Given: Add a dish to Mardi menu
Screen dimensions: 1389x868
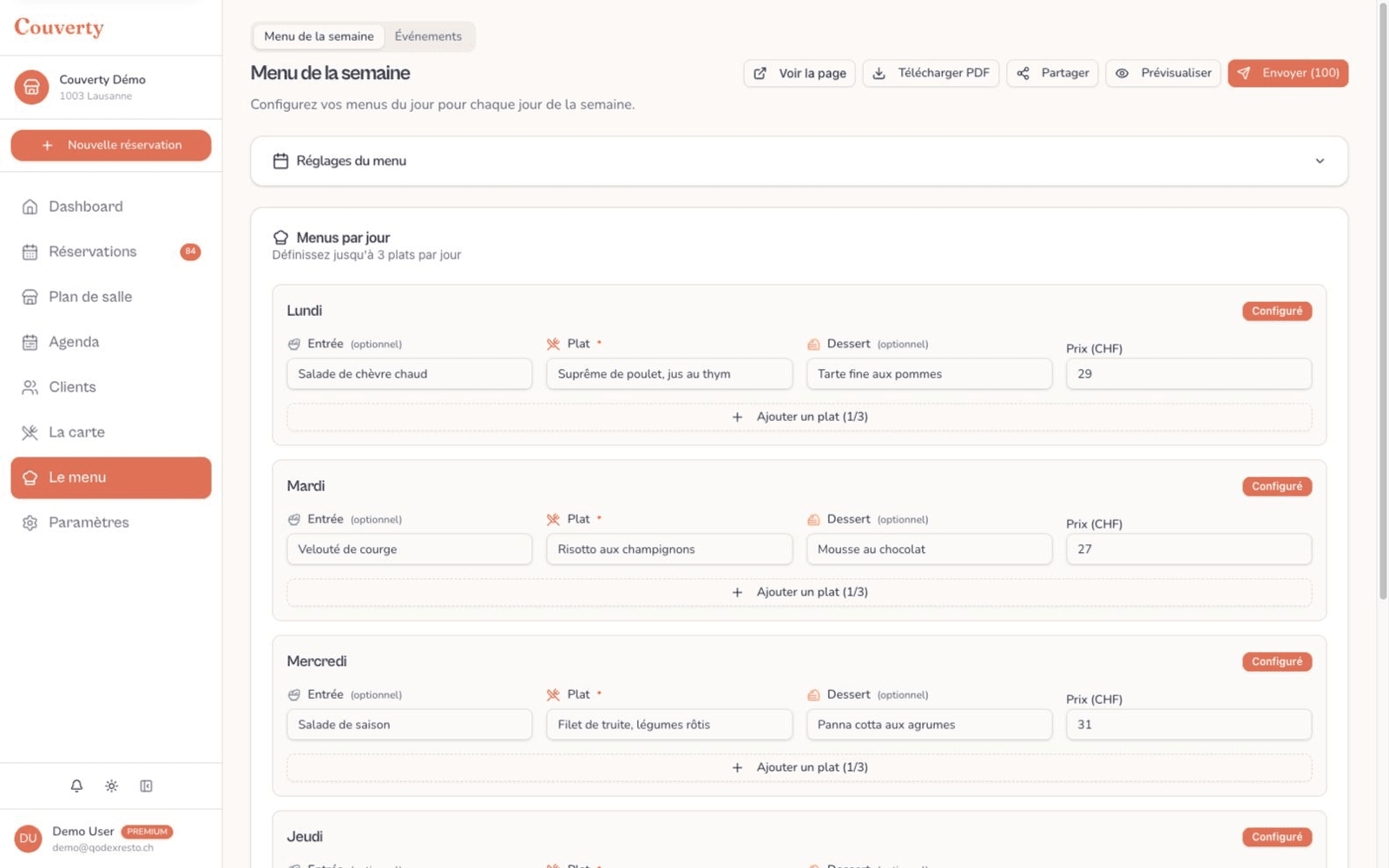Looking at the screenshot, I should [800, 593].
